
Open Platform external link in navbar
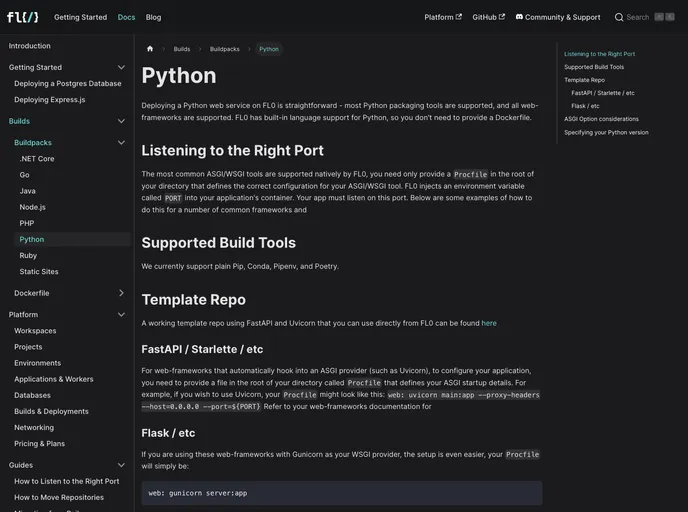pos(442,17)
